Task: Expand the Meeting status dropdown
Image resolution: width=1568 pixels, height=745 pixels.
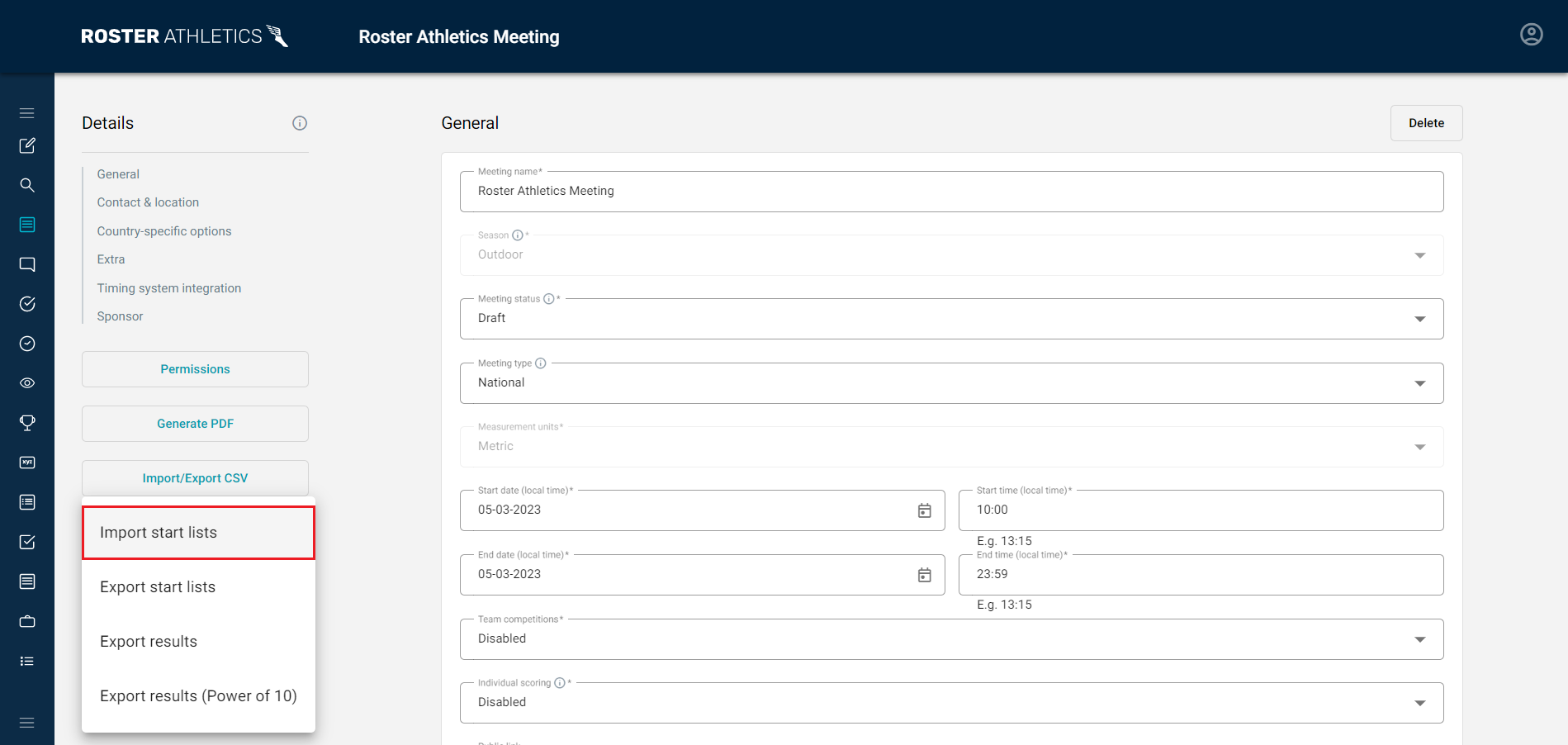Action: click(1420, 318)
